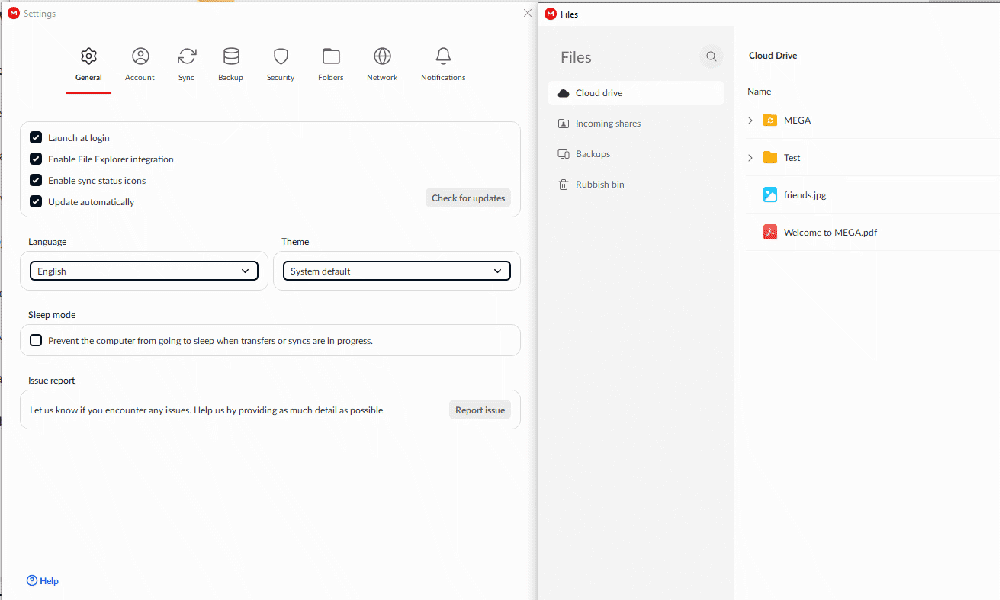The width and height of the screenshot is (1000, 600).
Task: Click the search magnifier in Files
Action: pos(711,57)
